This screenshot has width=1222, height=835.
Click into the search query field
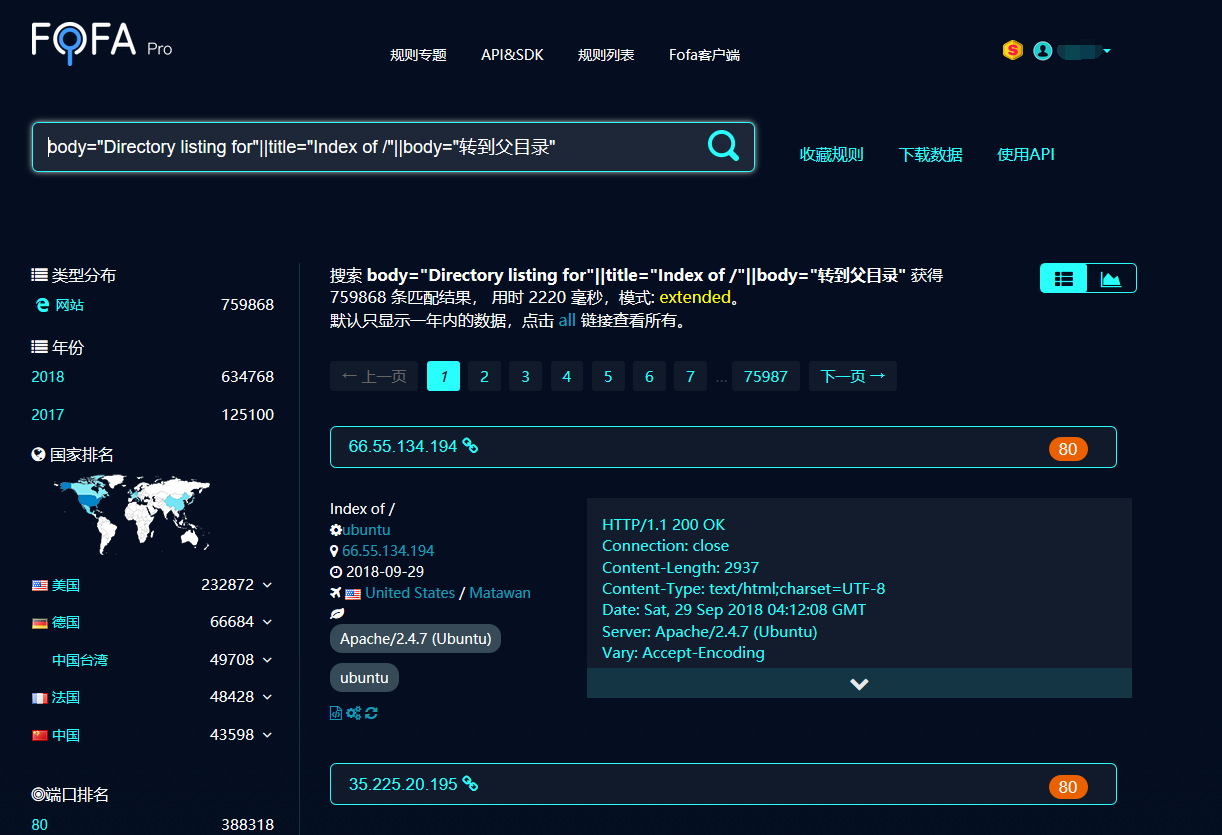point(370,147)
